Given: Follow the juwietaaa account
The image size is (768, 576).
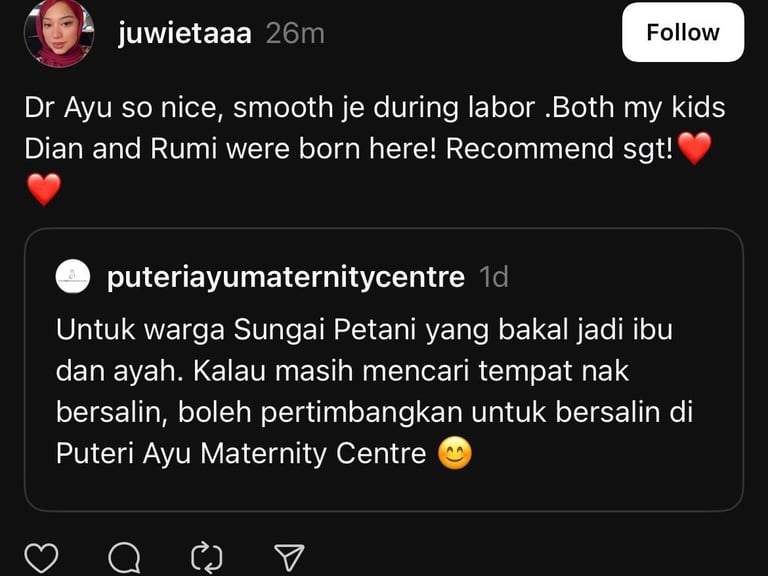Looking at the screenshot, I should click(x=683, y=32).
